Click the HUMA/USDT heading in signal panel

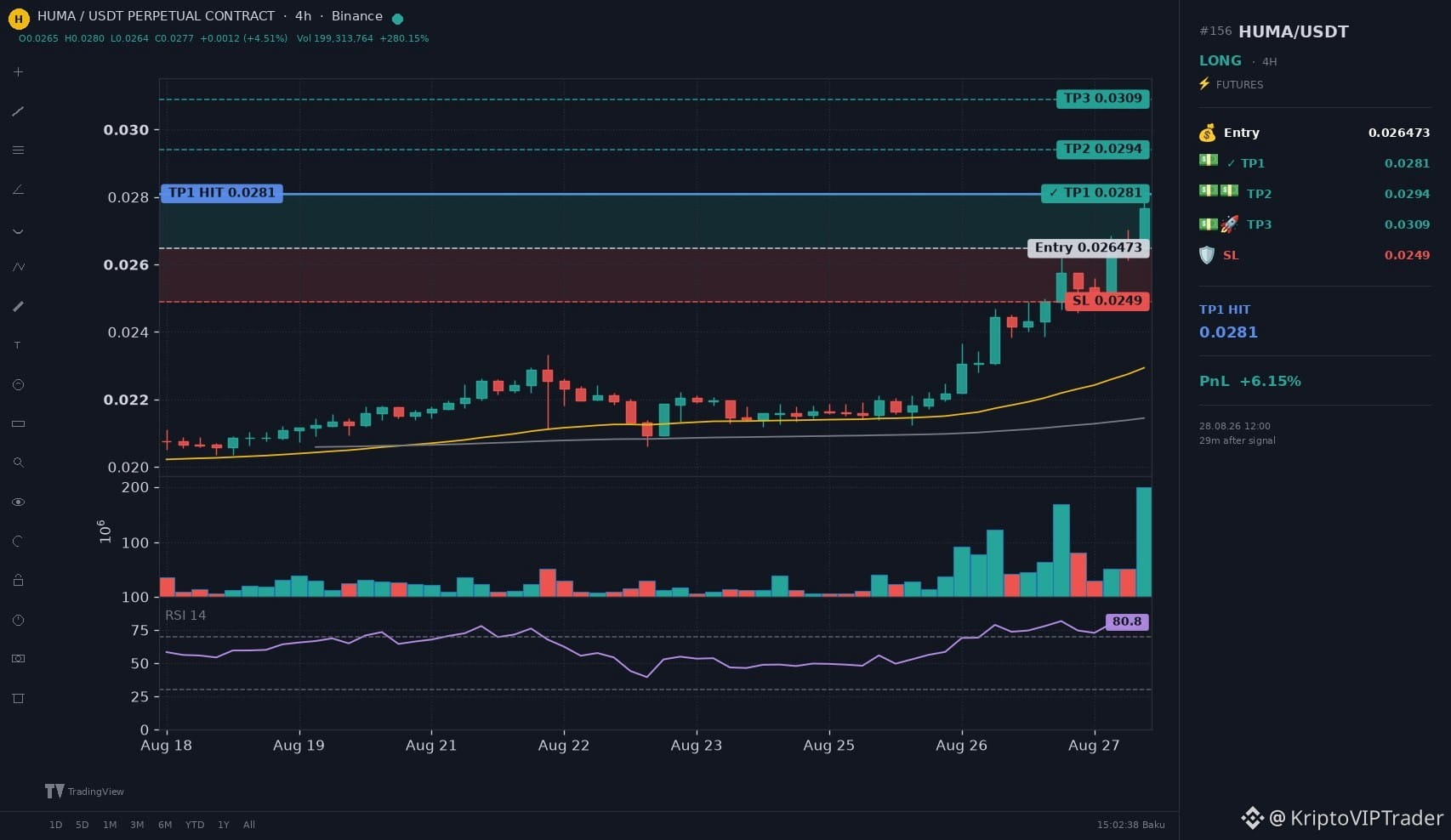pyautogui.click(x=1294, y=31)
